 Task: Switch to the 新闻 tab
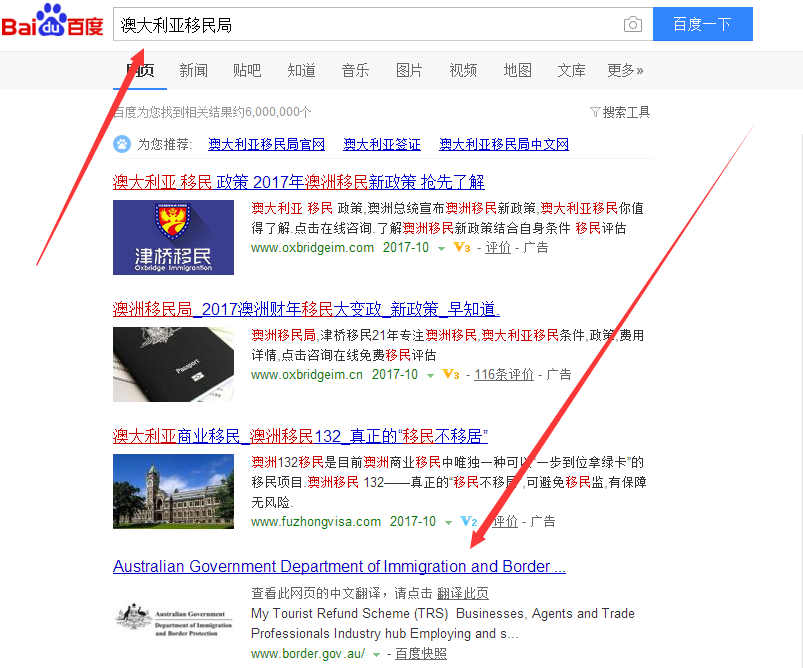coord(194,70)
